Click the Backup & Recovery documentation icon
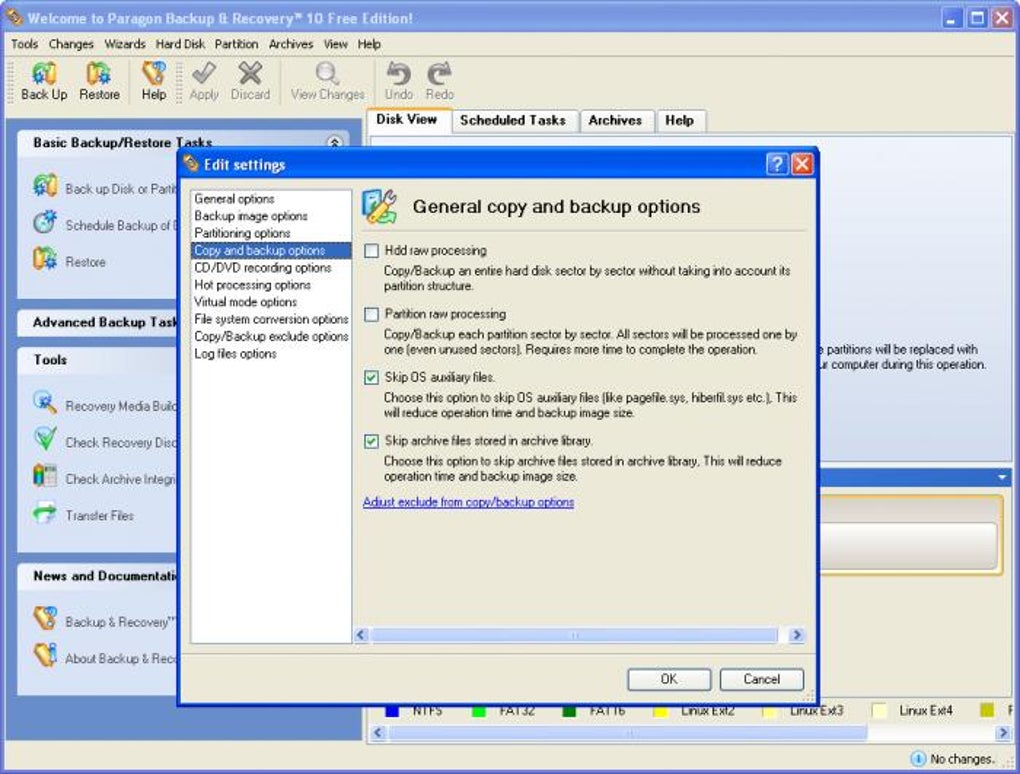Screen dimensions: 1020x774 pos(45,619)
